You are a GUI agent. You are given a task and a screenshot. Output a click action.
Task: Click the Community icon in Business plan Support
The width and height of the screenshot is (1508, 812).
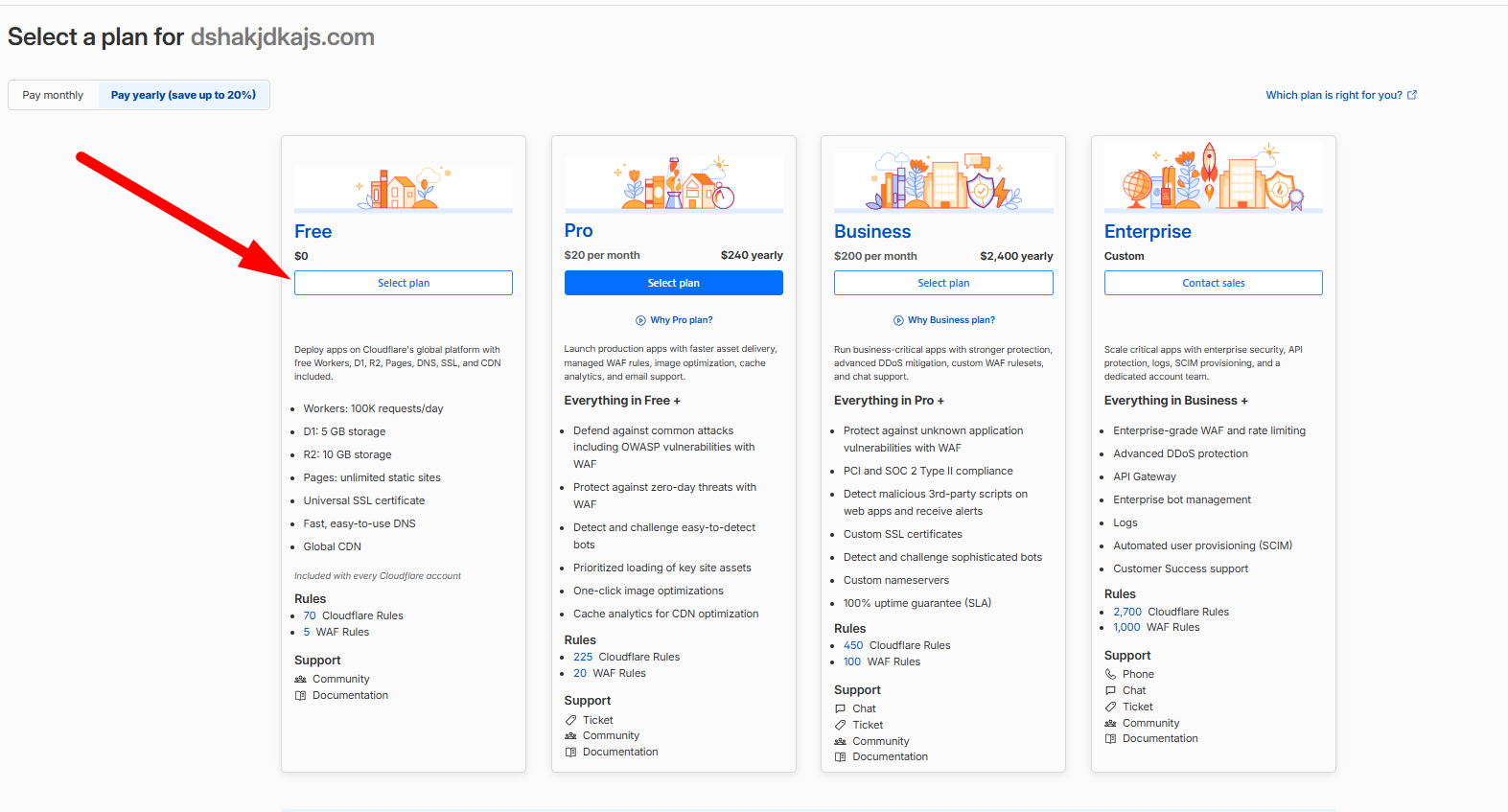click(841, 741)
